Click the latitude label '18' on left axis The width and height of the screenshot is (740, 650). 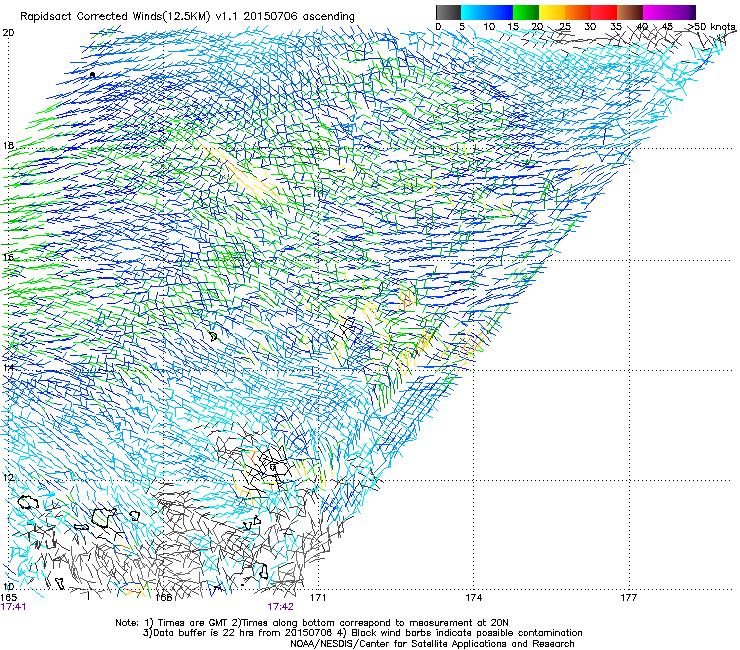(x=8, y=145)
